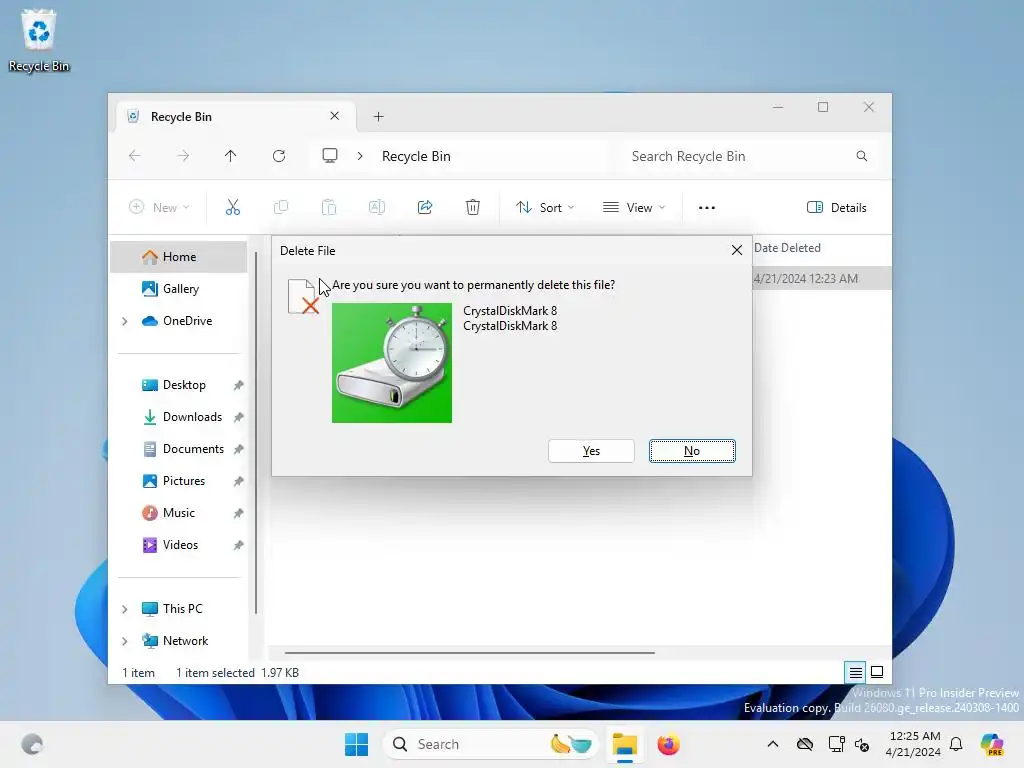Click the Delete trash can icon
This screenshot has height=768, width=1024.
[473, 208]
